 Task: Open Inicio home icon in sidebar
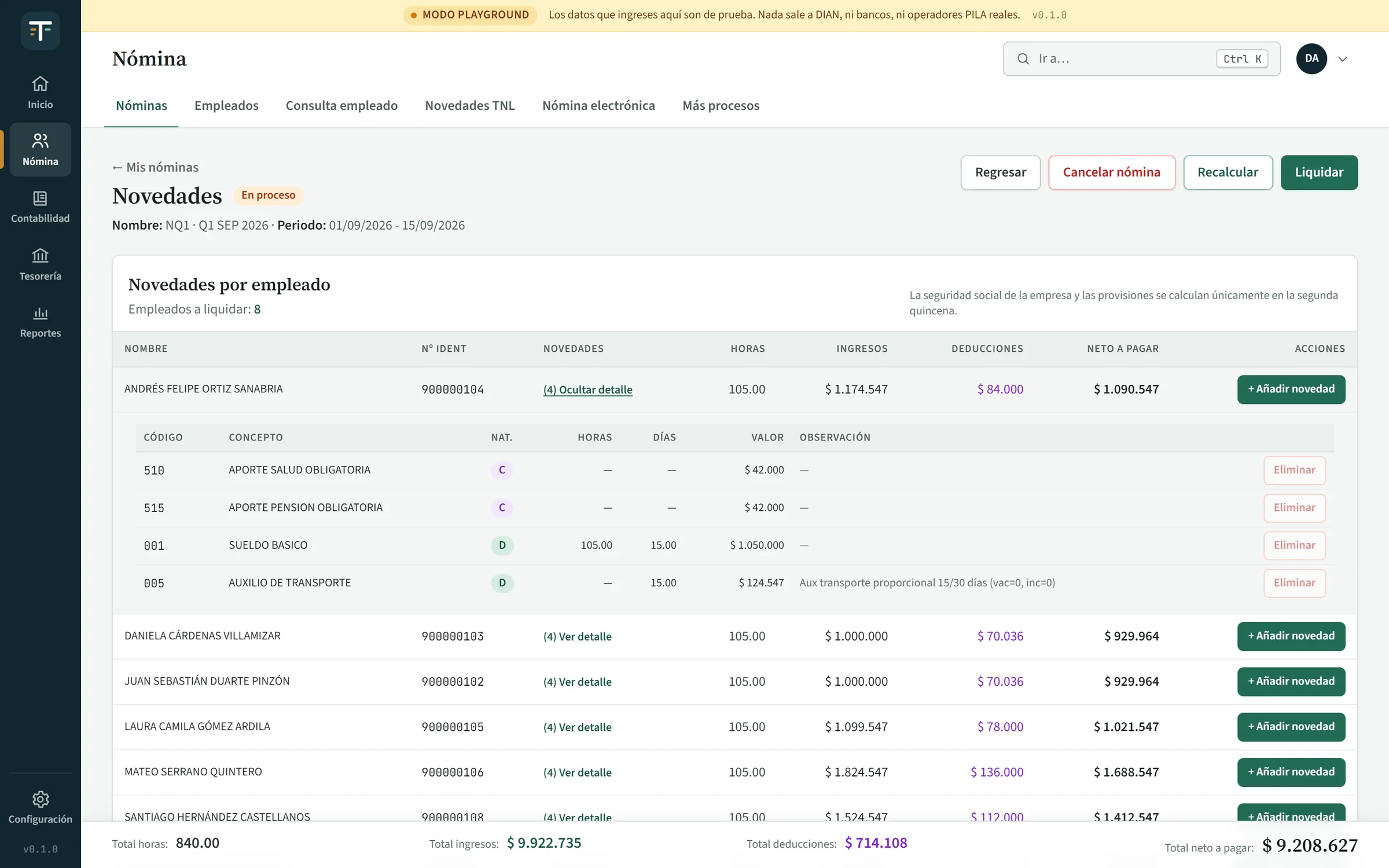(x=40, y=84)
